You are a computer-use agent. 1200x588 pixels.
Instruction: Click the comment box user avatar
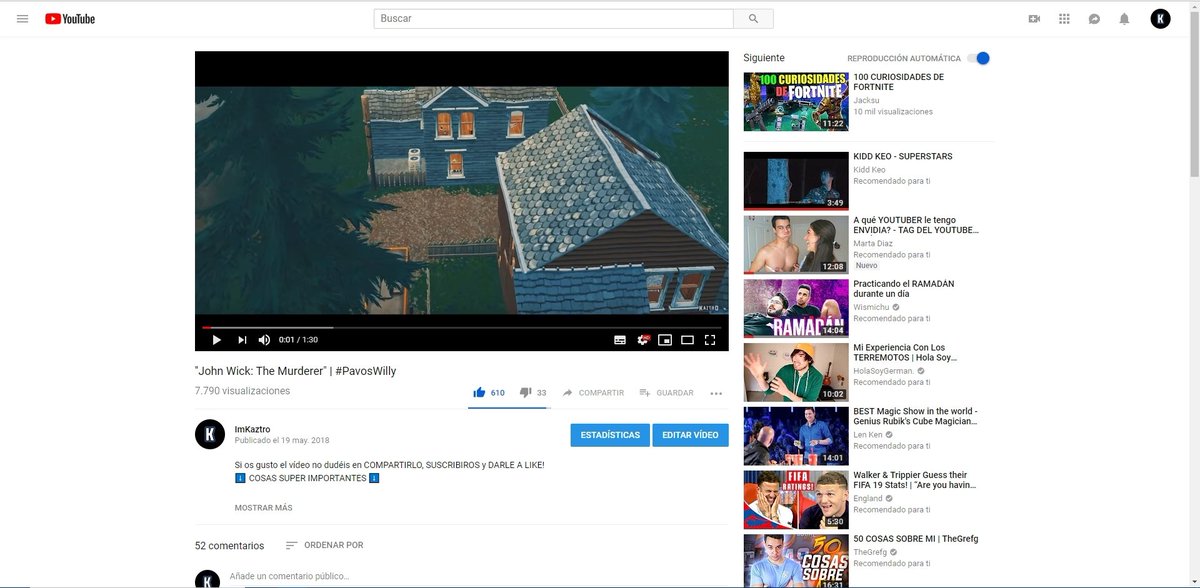(208, 579)
